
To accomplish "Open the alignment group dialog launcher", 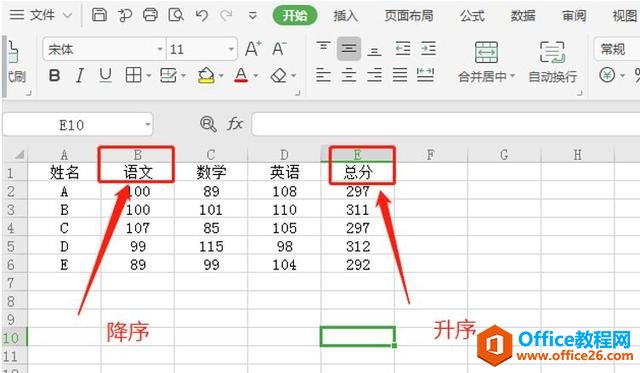I will (x=579, y=93).
